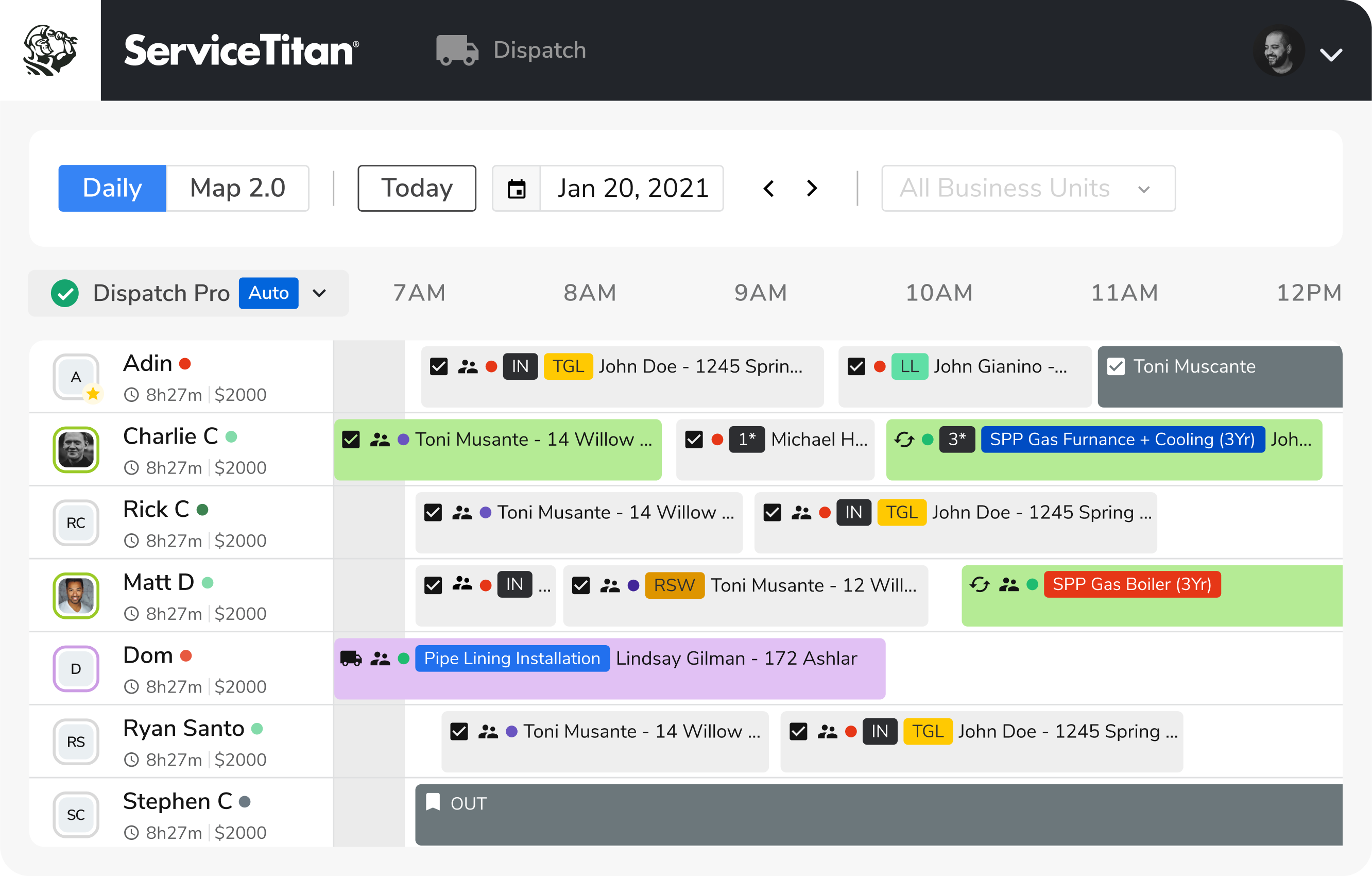Uncheck Charlie C's Michael H job checkbox
The image size is (1372, 876).
pyautogui.click(x=693, y=440)
